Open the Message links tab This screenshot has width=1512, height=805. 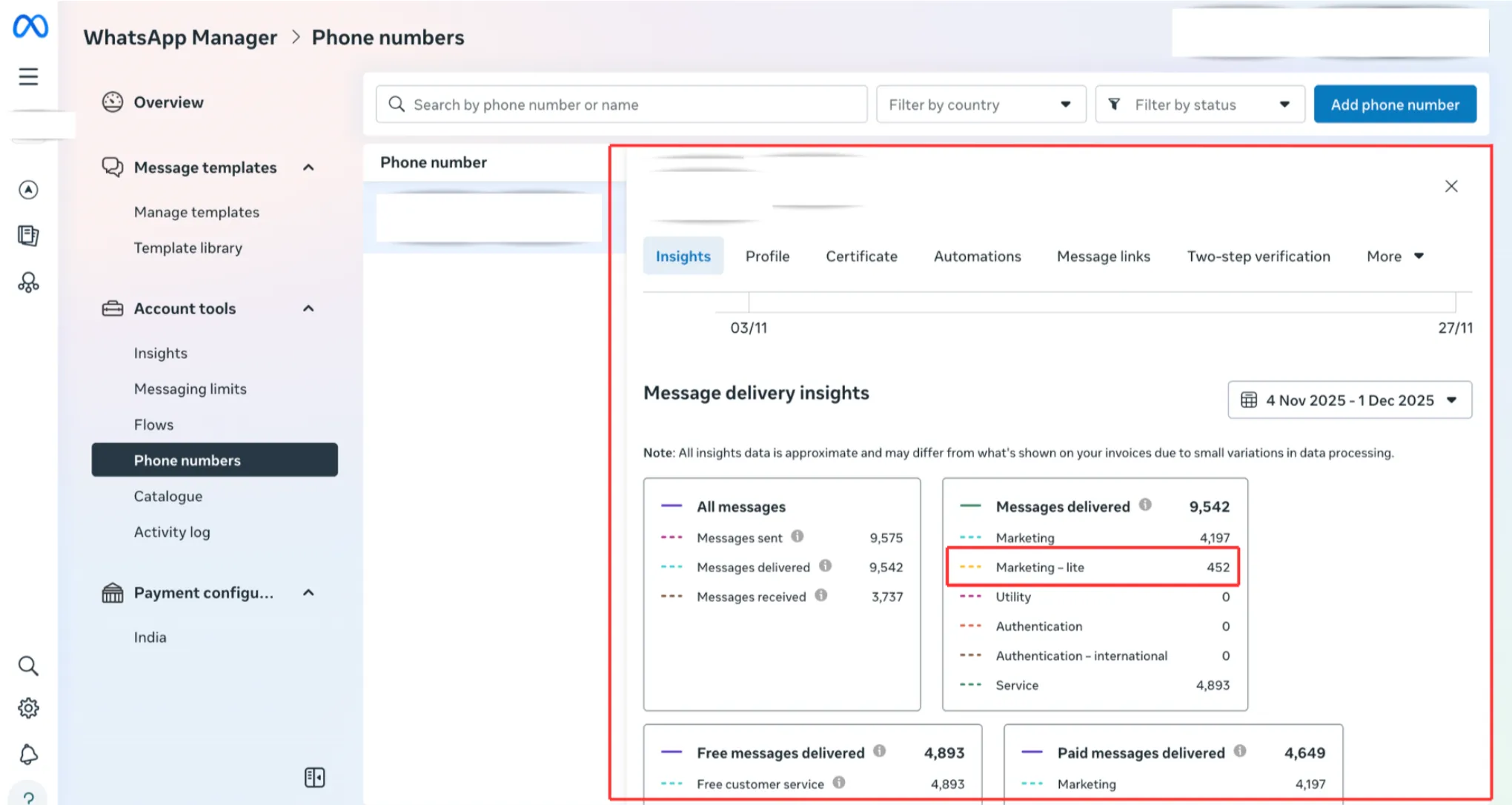click(1104, 256)
